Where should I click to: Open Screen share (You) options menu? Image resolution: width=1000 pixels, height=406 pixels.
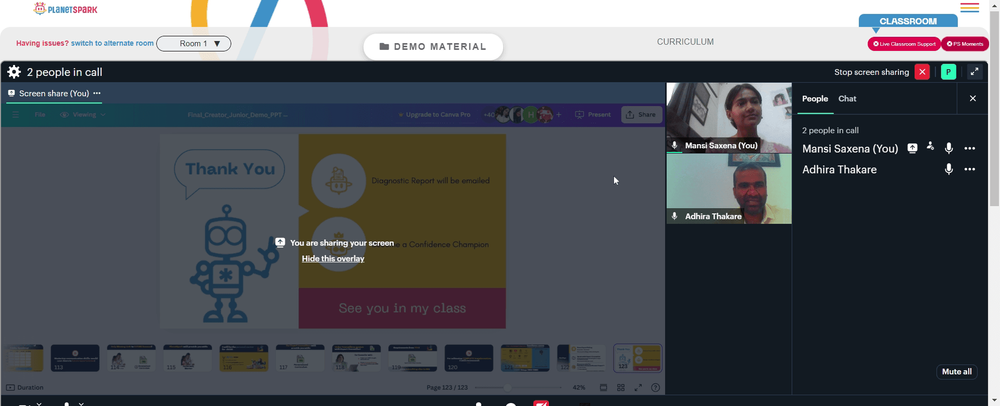click(97, 93)
